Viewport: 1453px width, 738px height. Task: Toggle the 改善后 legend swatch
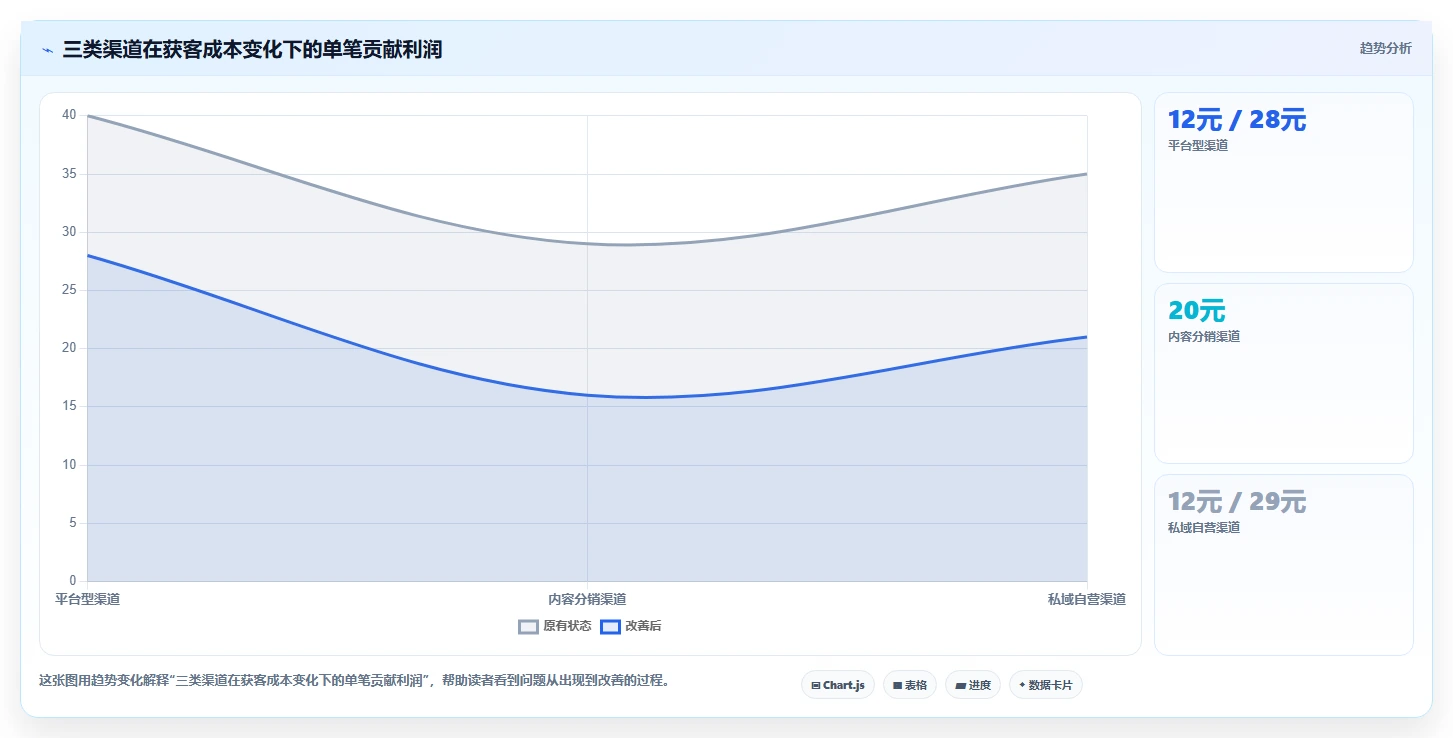pos(610,627)
